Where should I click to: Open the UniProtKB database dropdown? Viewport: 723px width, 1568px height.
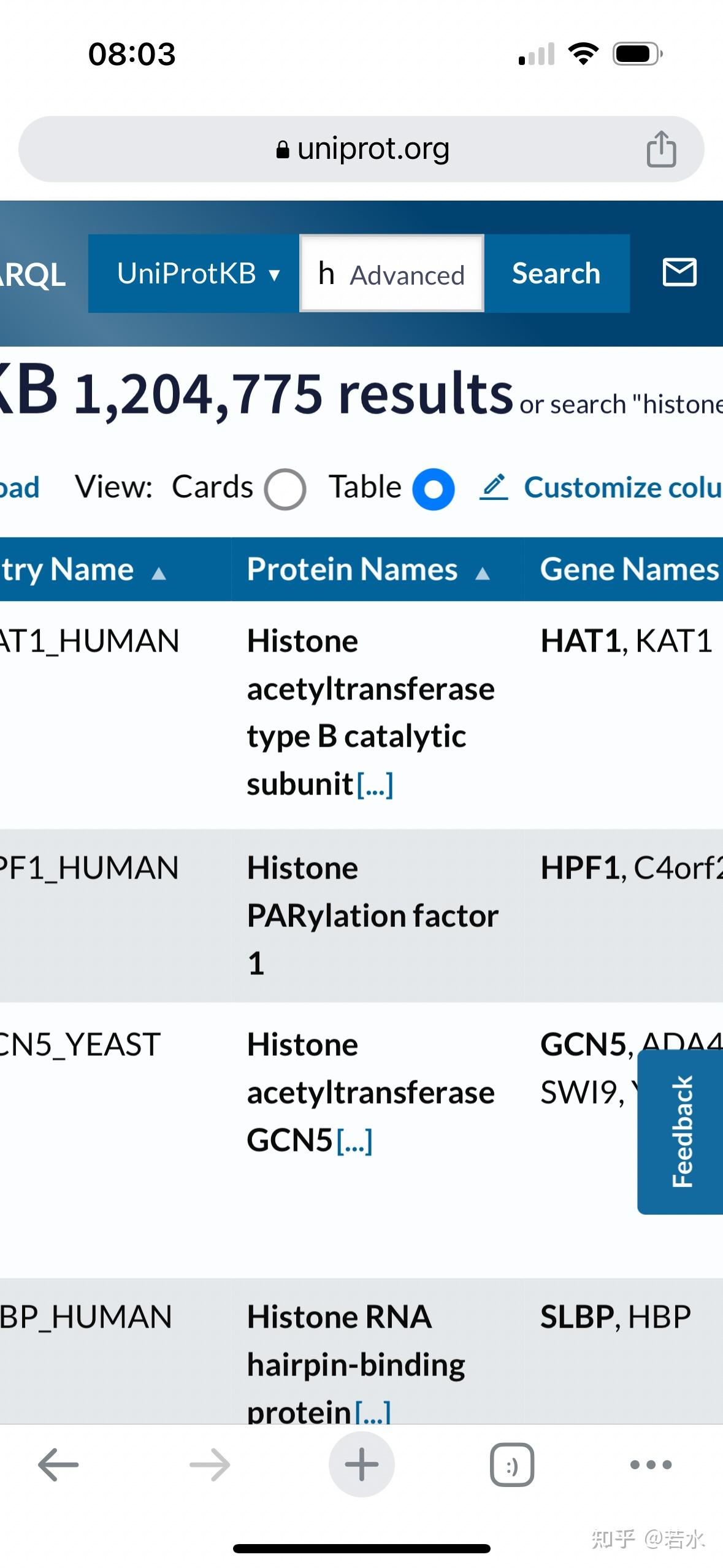tap(197, 274)
